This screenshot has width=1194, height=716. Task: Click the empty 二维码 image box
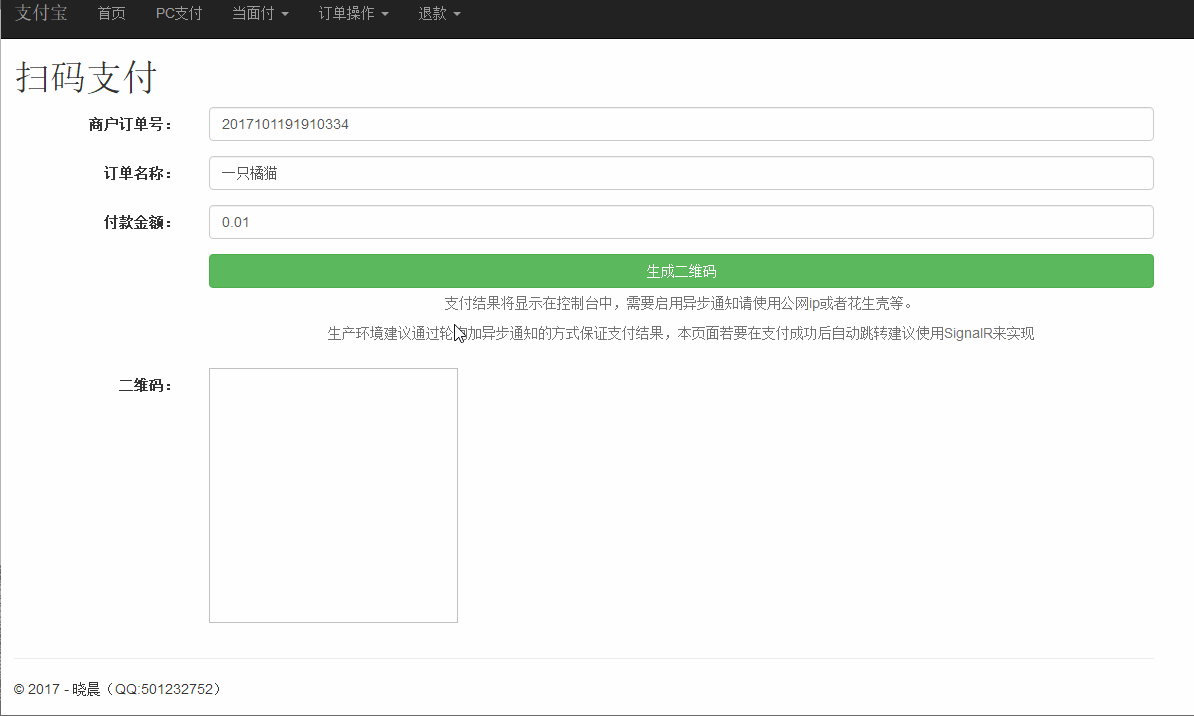[333, 495]
